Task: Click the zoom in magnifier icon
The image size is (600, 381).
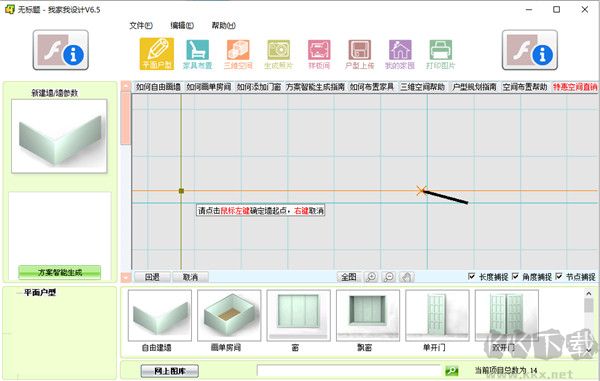Action: (371, 277)
